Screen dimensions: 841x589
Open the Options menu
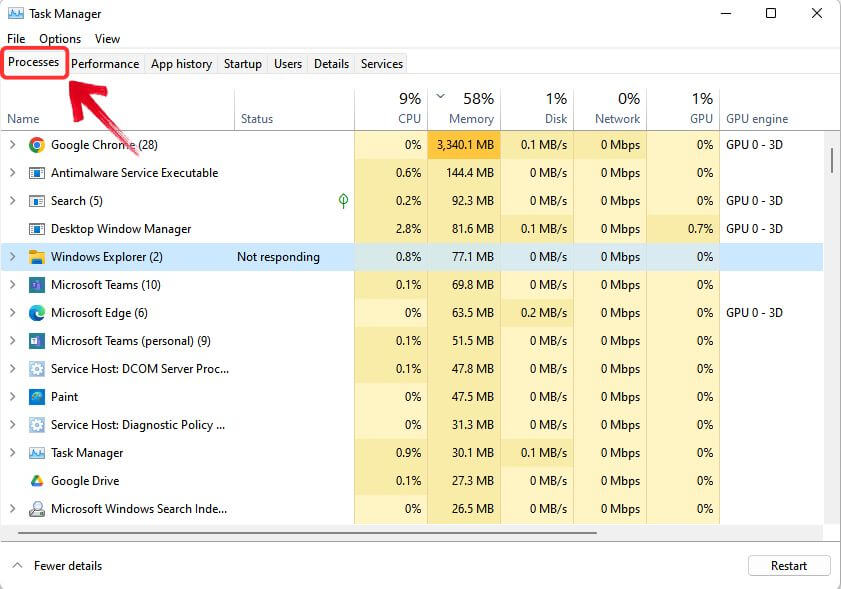tap(59, 38)
